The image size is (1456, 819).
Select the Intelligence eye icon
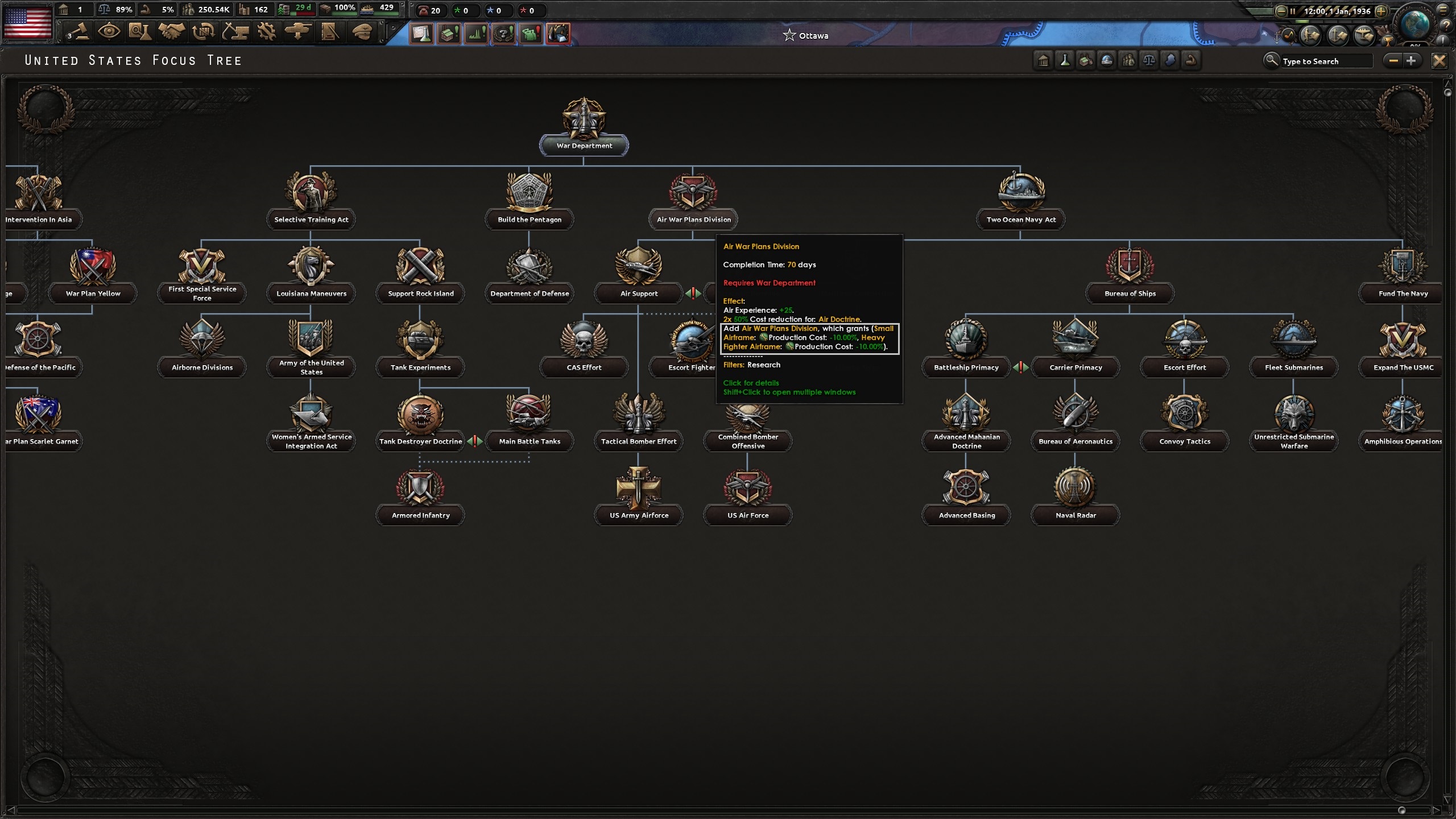point(110,32)
